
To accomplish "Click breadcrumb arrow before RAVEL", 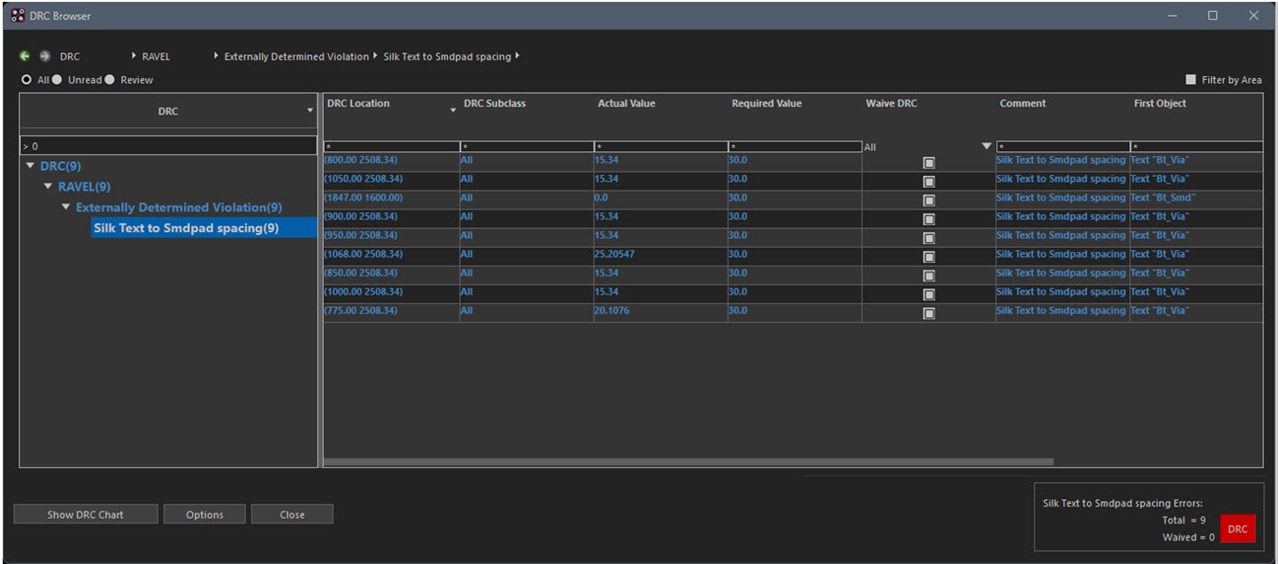I will click(135, 57).
